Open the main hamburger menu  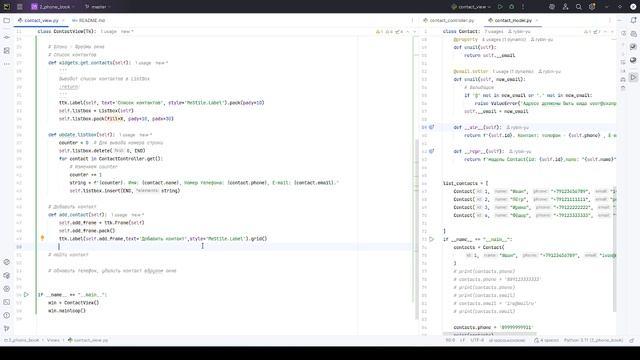coord(20,7)
